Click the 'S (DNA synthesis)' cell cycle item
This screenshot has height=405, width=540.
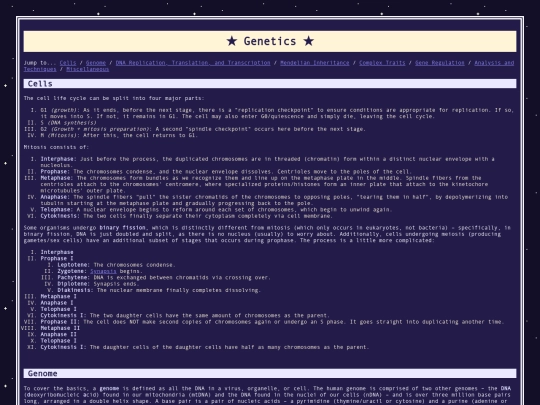coord(69,123)
